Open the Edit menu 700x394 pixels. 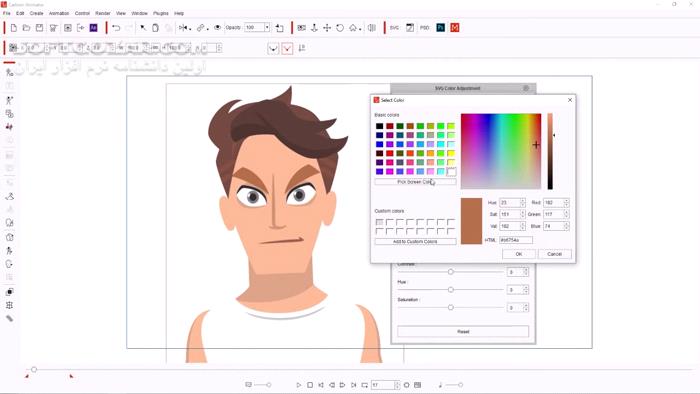tap(20, 13)
